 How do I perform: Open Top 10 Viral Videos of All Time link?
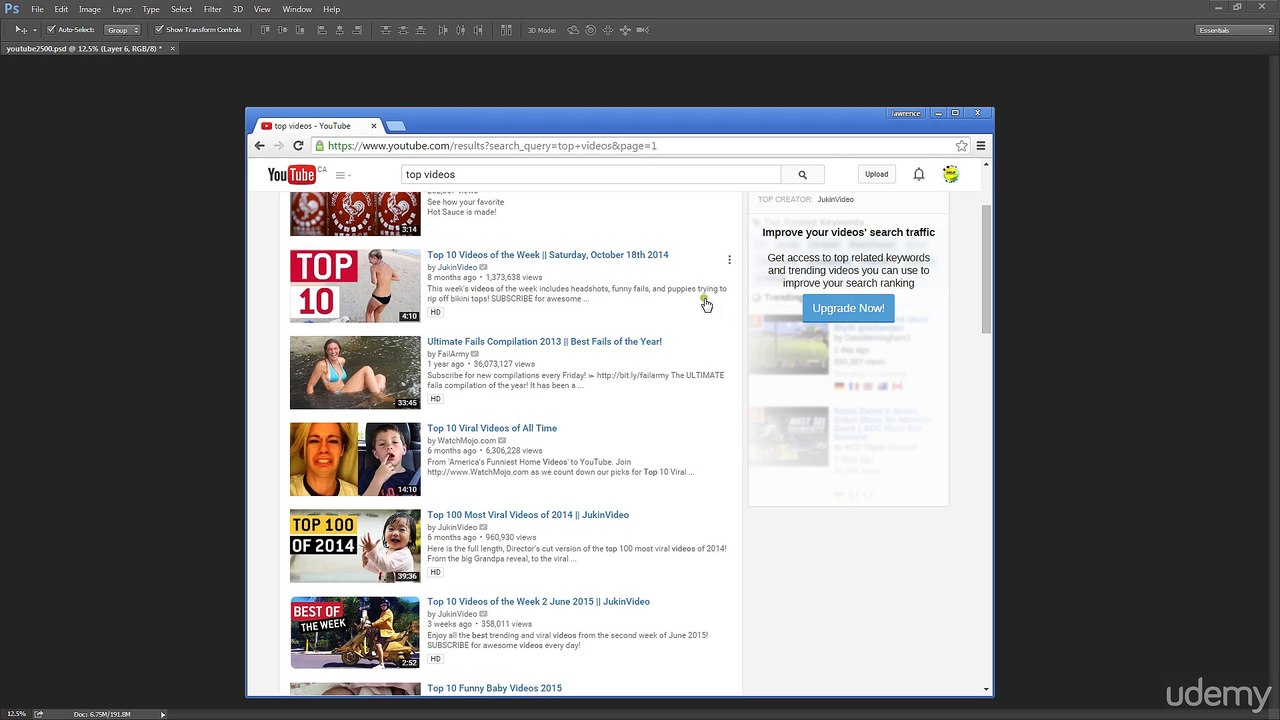[492, 428]
